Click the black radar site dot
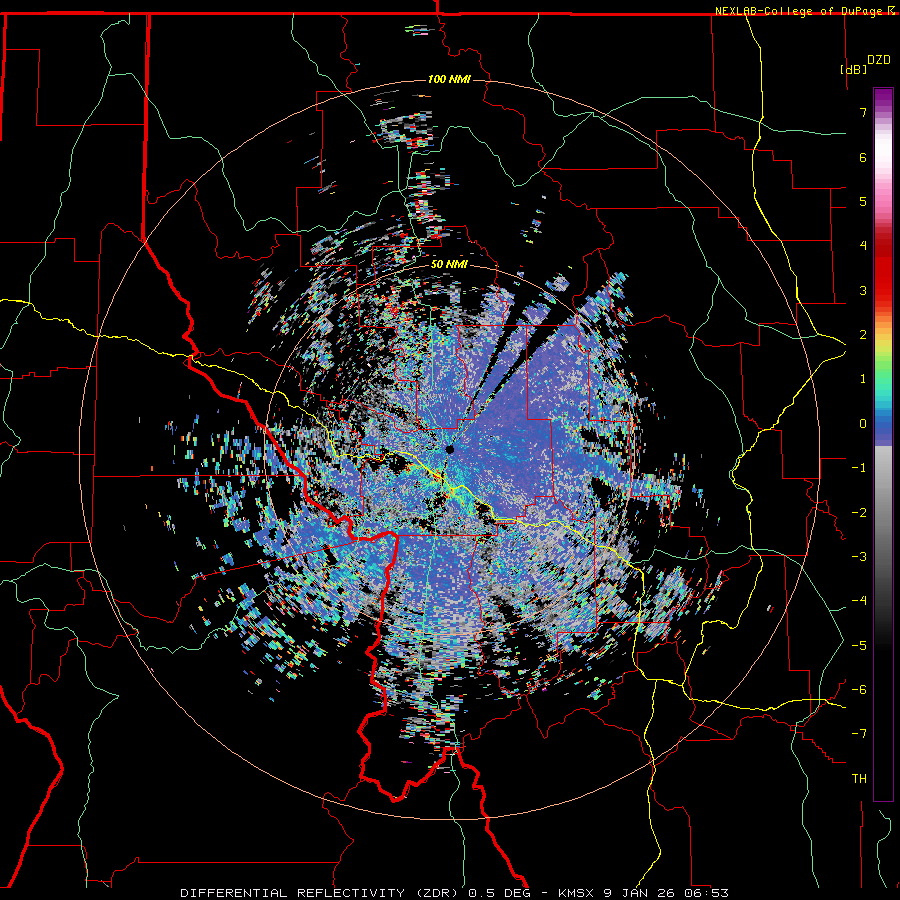 449,449
